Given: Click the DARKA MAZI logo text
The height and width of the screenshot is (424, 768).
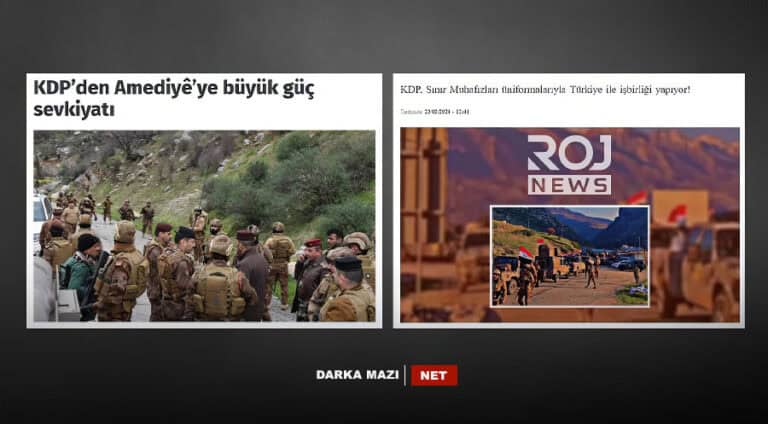Looking at the screenshot, I should 358,375.
